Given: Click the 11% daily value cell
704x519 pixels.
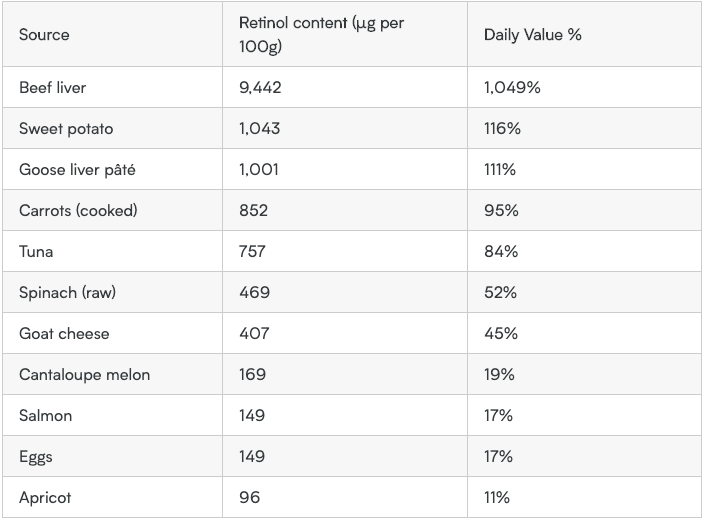Looking at the screenshot, I should (584, 497).
